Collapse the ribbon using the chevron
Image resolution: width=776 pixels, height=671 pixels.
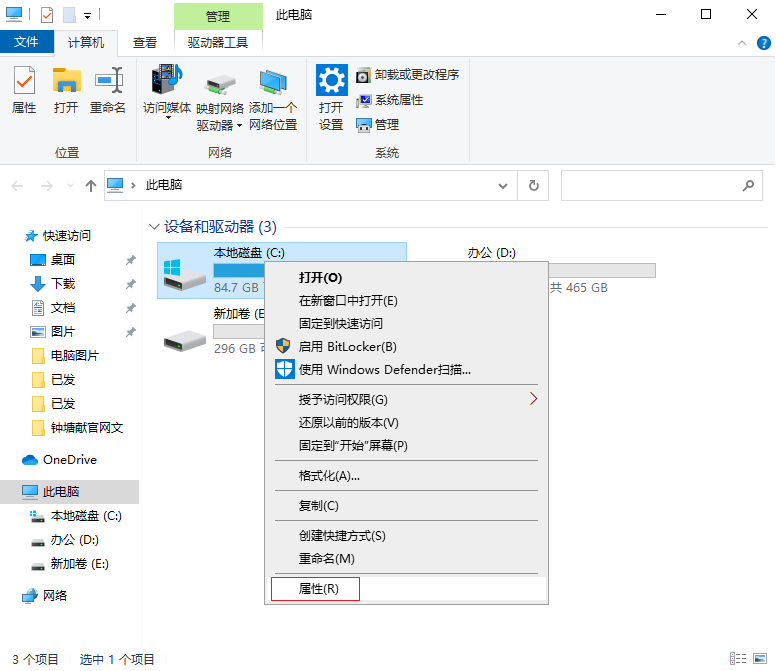[742, 43]
